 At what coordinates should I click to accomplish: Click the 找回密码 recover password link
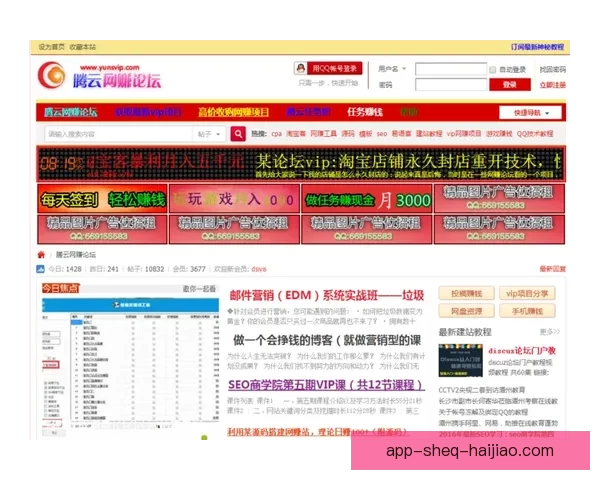tap(553, 70)
